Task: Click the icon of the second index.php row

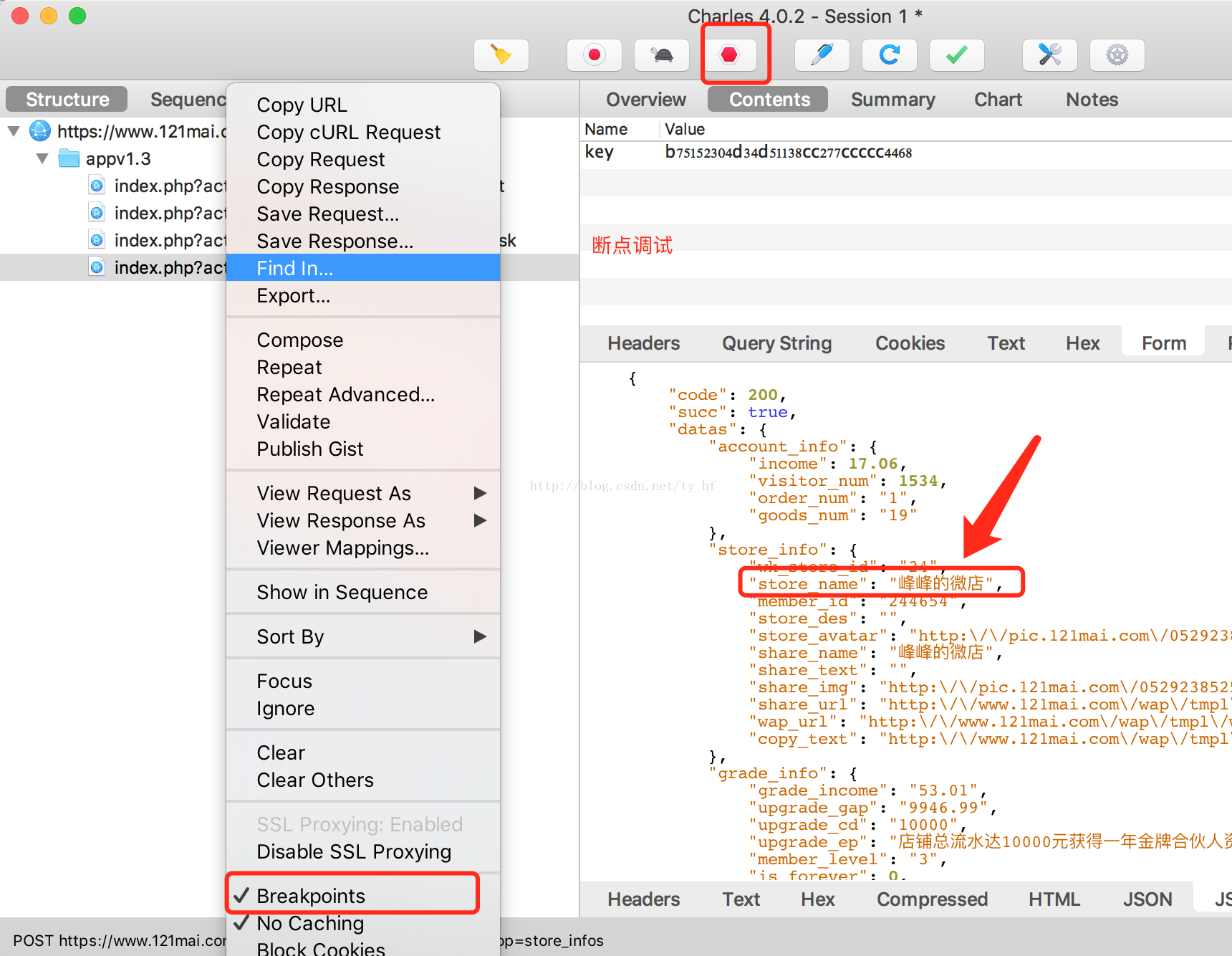Action: [x=97, y=213]
